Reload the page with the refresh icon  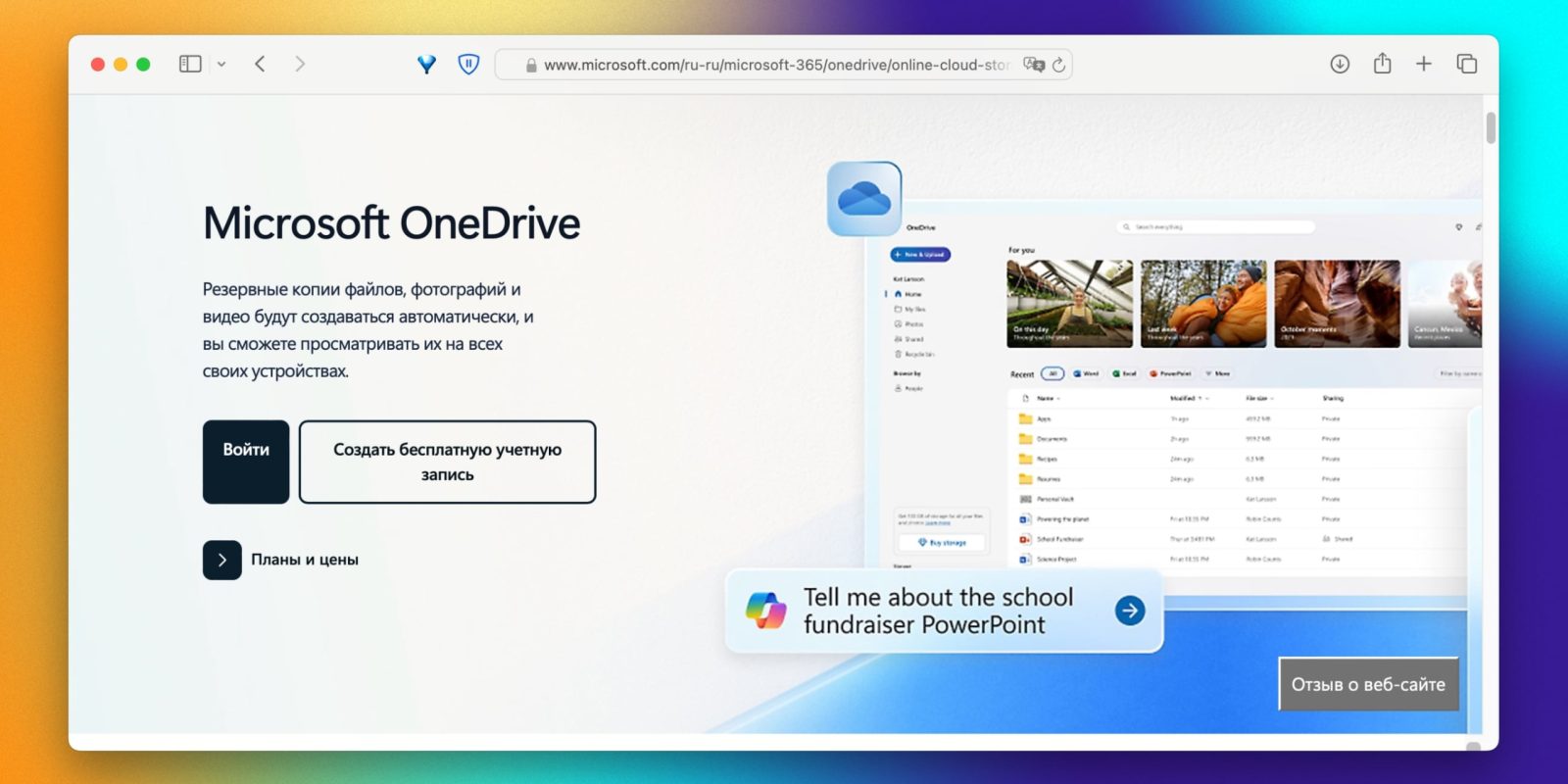click(x=1058, y=65)
